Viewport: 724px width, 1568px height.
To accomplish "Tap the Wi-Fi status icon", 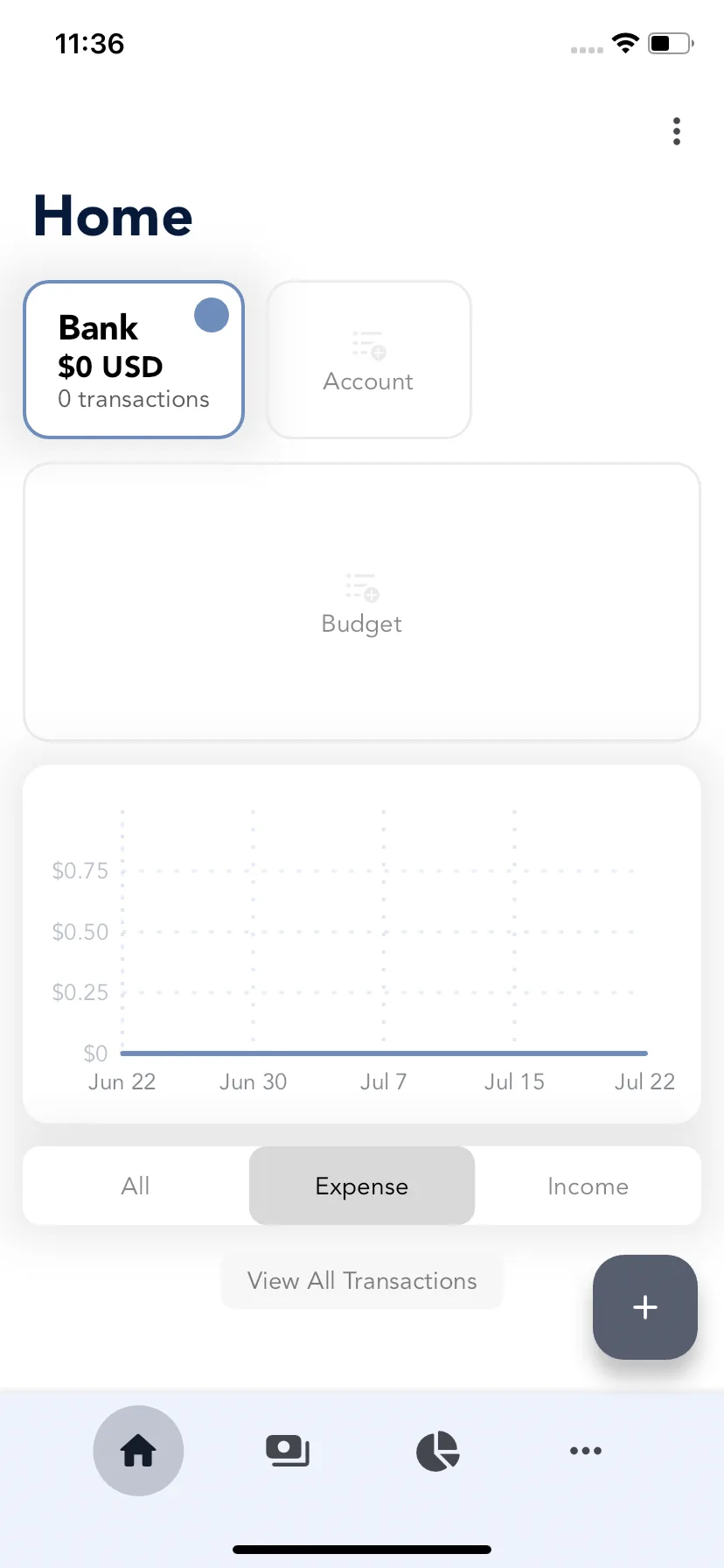I will pyautogui.click(x=625, y=43).
